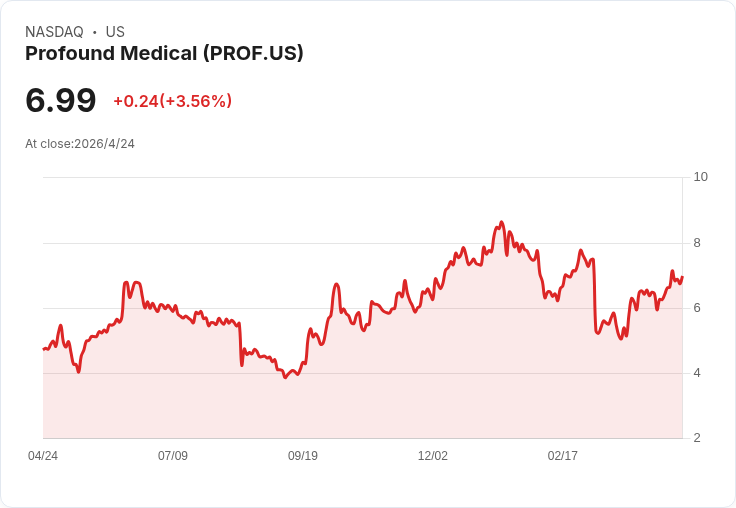Select the 04/24 date on x-axis
This screenshot has width=736, height=508.
[43, 456]
